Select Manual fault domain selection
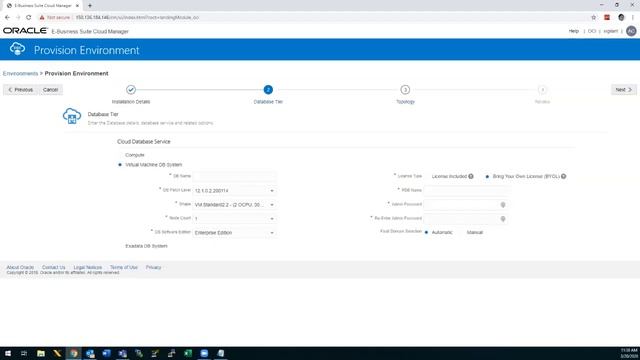The width and height of the screenshot is (640, 360). pyautogui.click(x=474, y=232)
